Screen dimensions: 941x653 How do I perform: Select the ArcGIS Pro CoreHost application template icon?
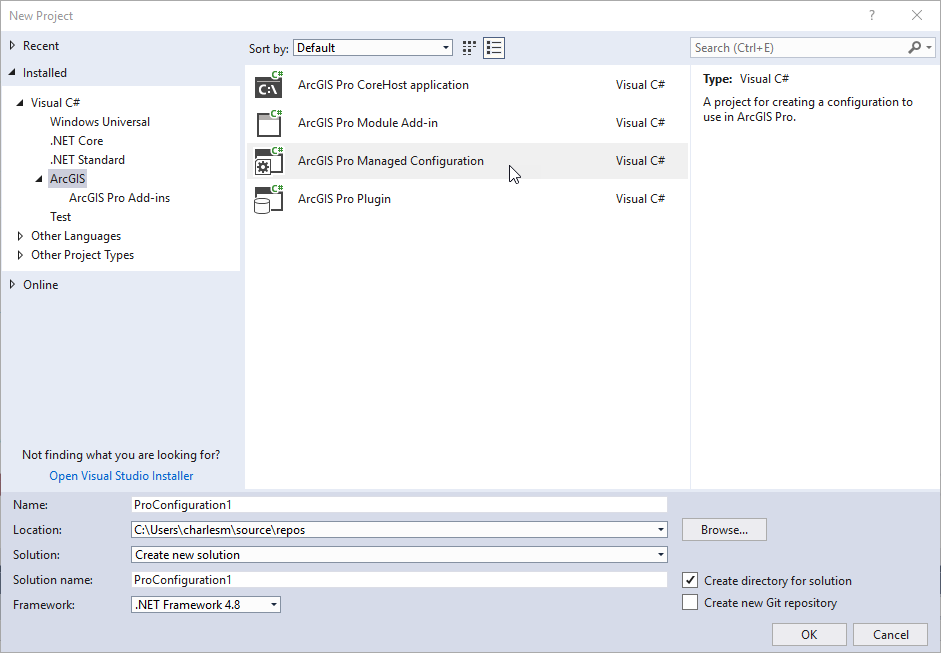click(x=267, y=85)
